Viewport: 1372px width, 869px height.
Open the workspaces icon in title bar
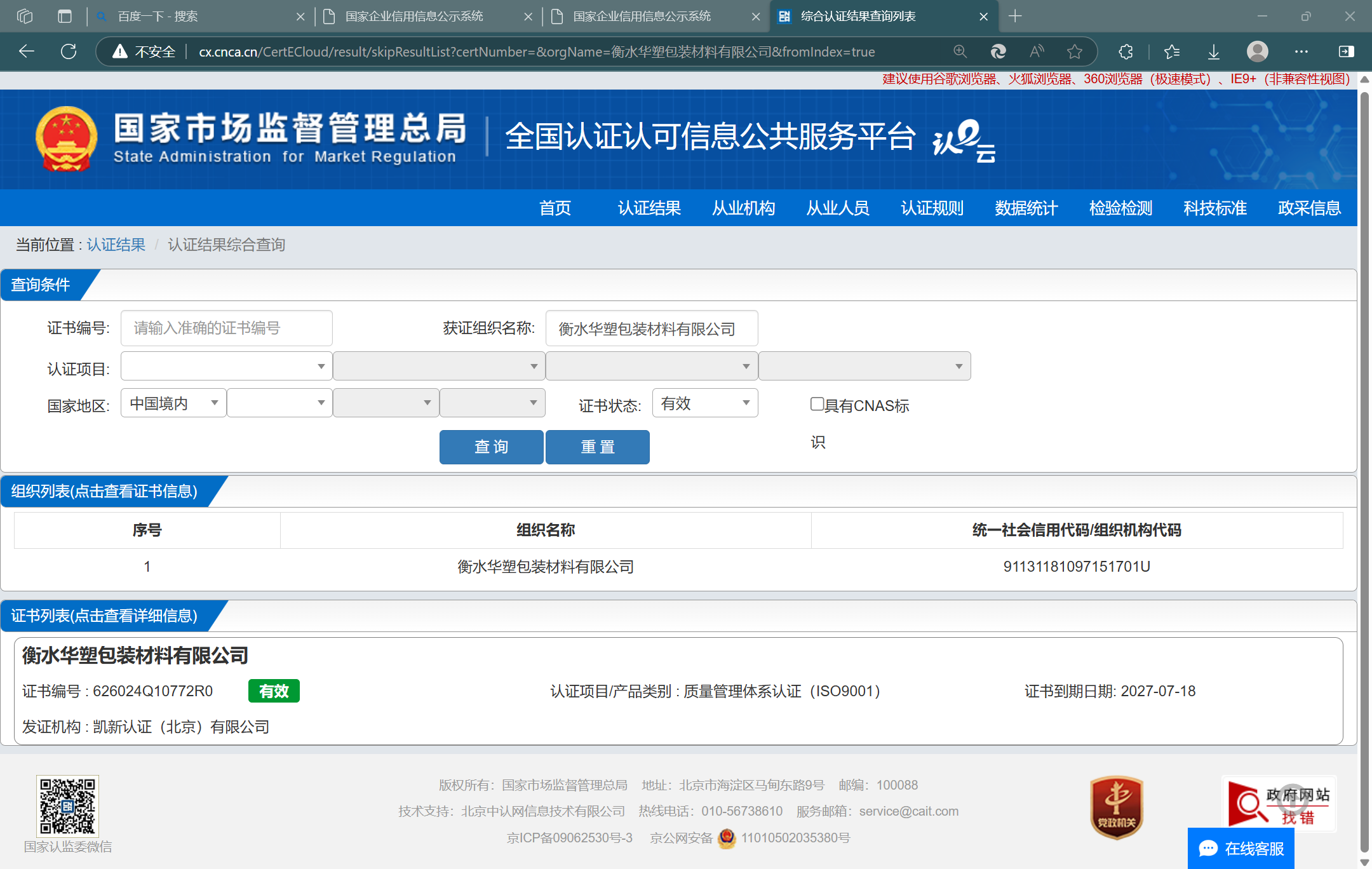point(25,16)
